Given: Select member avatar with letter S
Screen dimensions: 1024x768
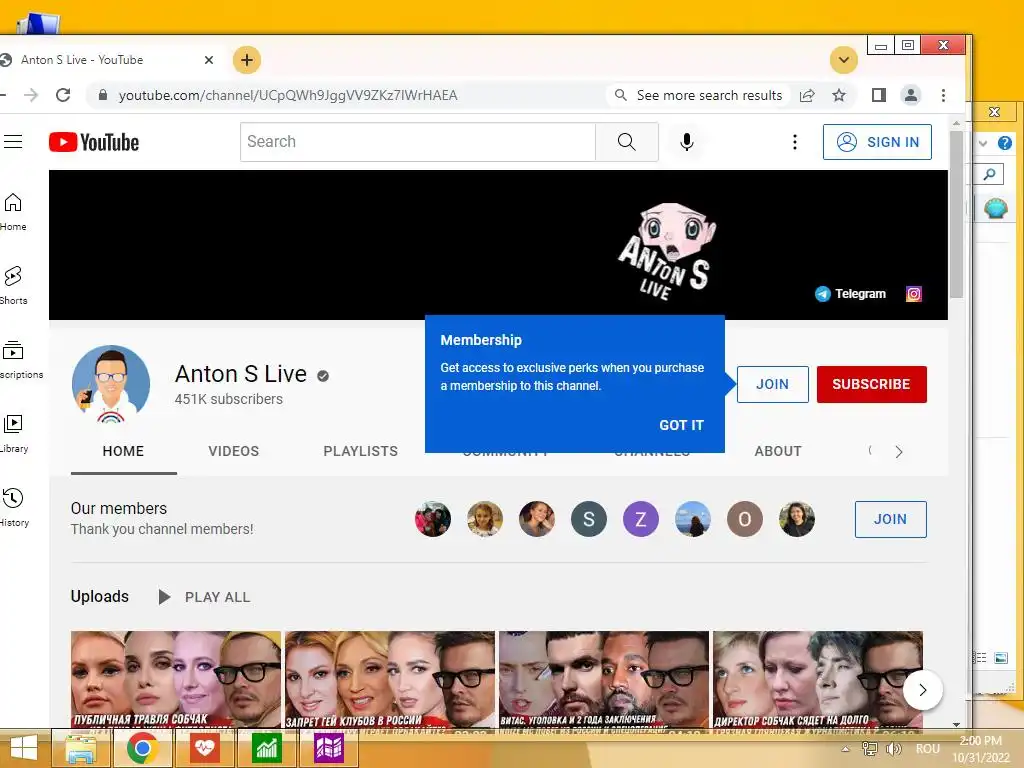Looking at the screenshot, I should click(x=588, y=519).
